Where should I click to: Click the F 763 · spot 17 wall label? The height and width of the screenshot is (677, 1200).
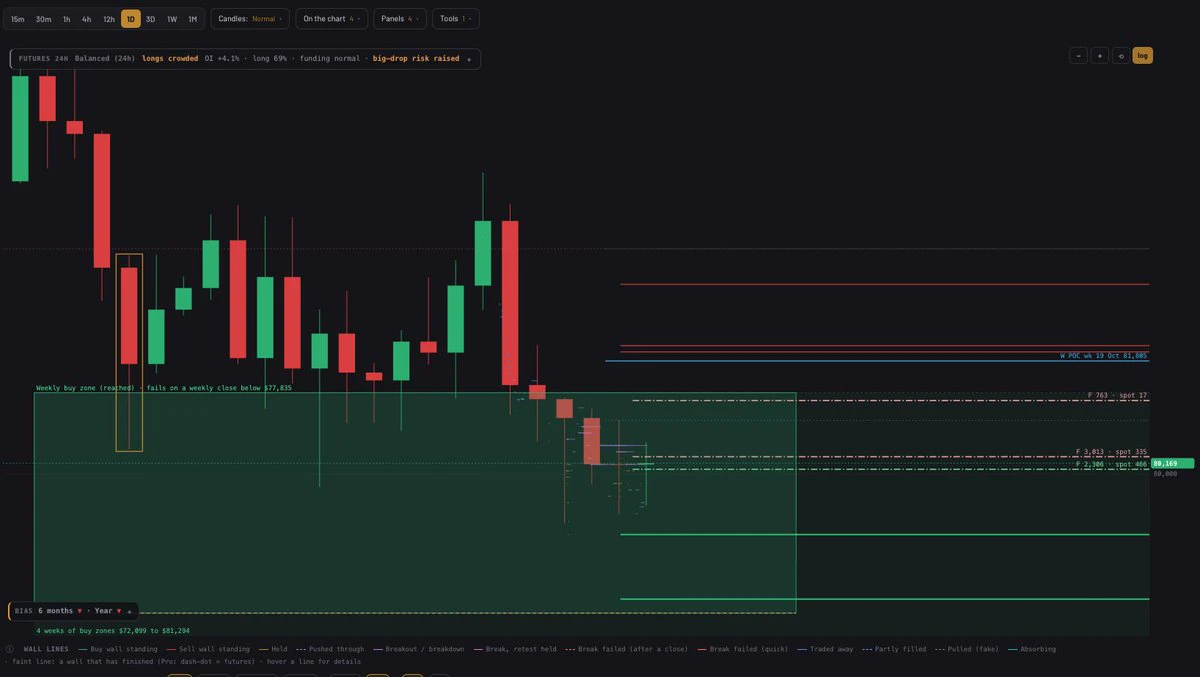pos(1118,396)
